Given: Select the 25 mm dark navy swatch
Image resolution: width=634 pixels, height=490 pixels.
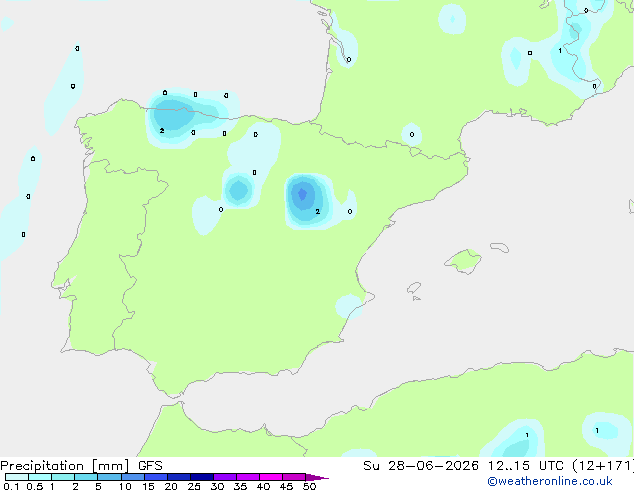Looking at the screenshot, I should pos(201,477).
